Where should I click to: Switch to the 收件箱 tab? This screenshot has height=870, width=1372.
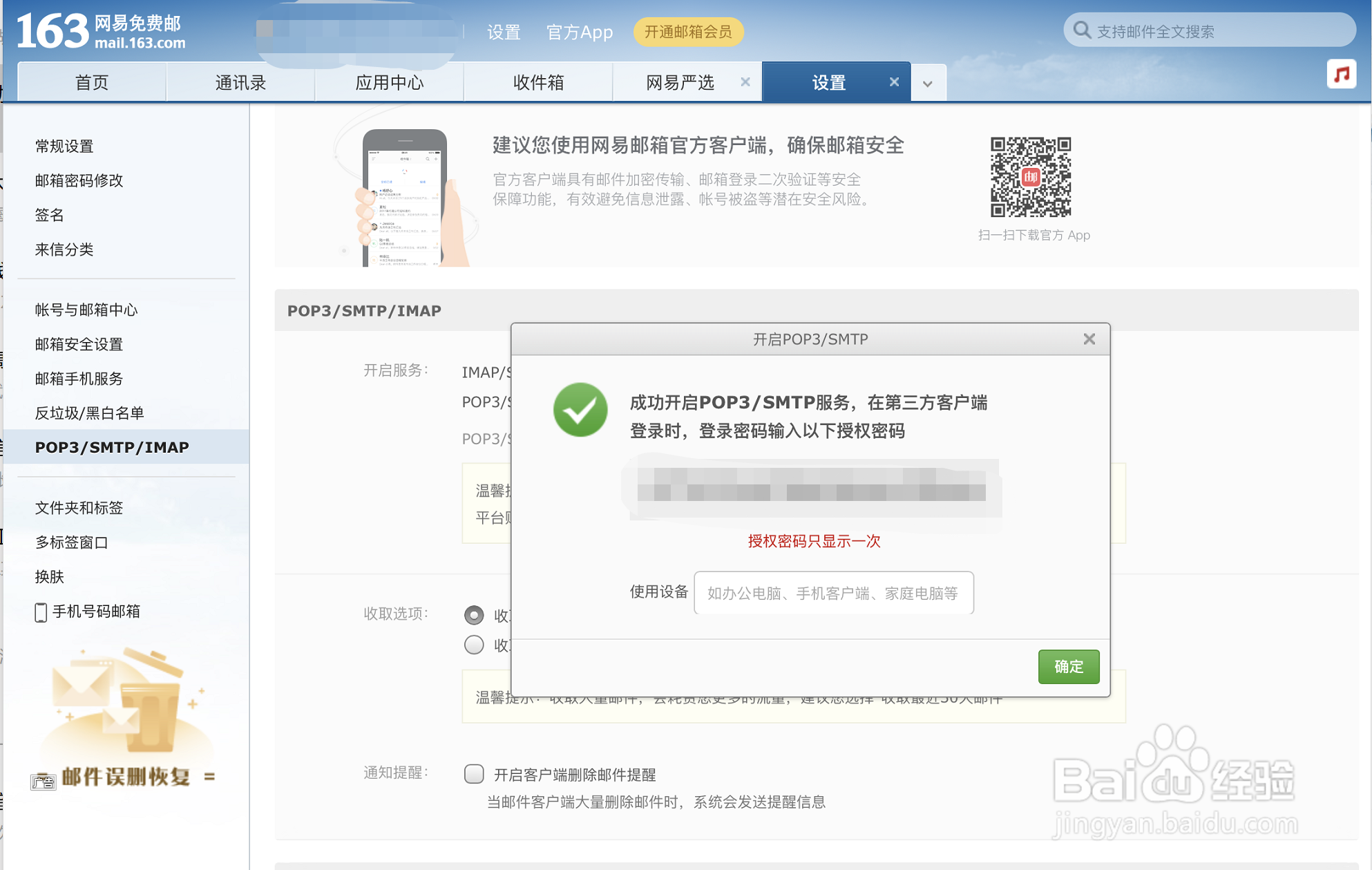click(x=537, y=82)
